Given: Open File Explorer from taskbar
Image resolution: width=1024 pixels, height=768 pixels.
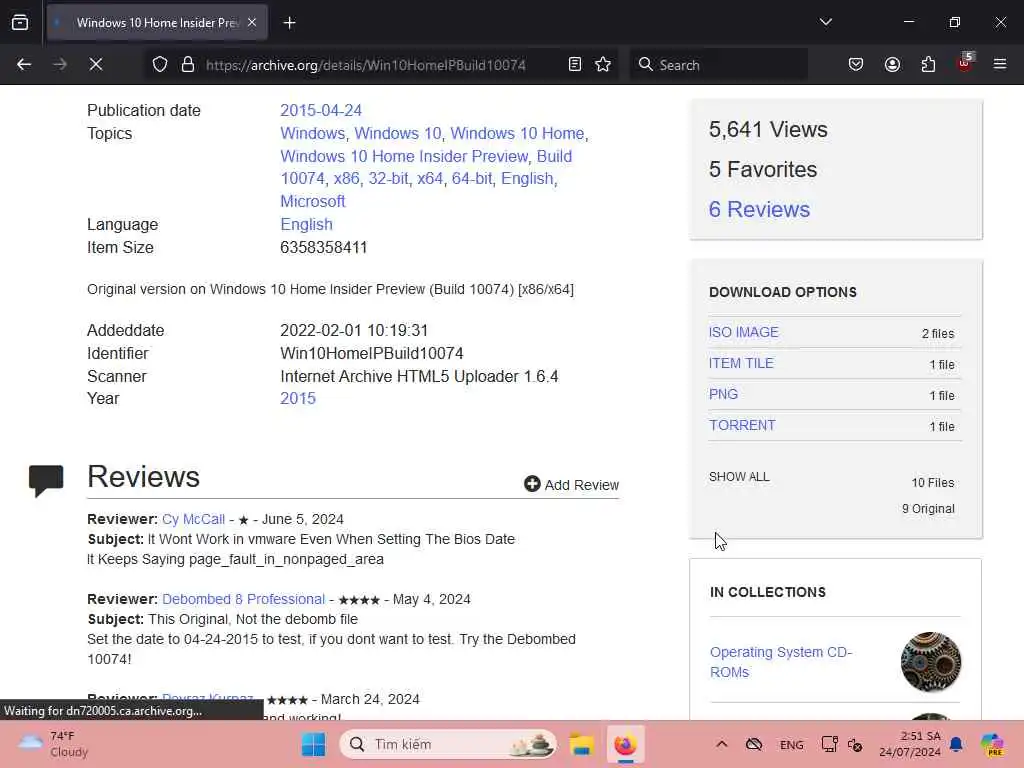Looking at the screenshot, I should 581,744.
